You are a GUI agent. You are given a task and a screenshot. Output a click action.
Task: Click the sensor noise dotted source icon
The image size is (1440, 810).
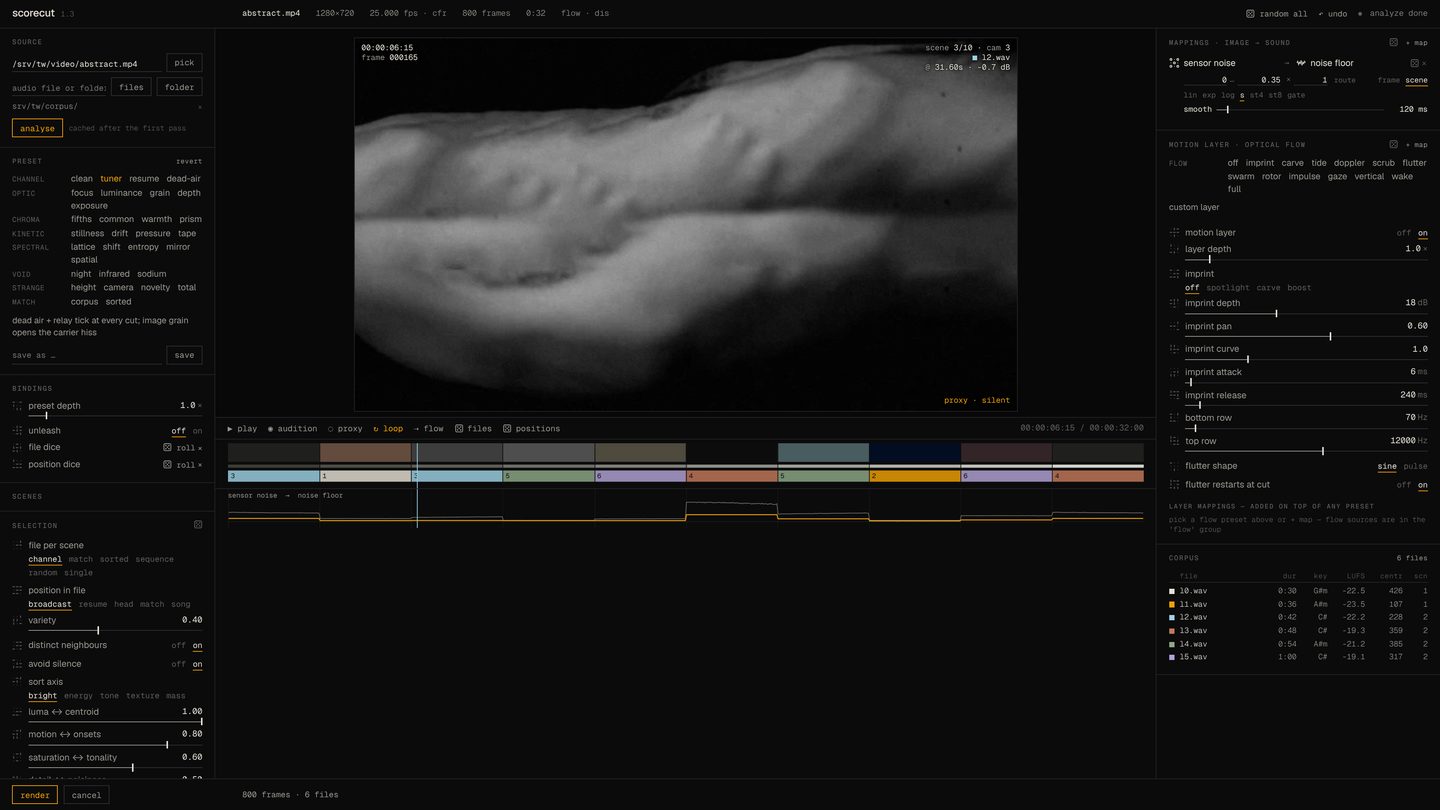click(x=1174, y=63)
